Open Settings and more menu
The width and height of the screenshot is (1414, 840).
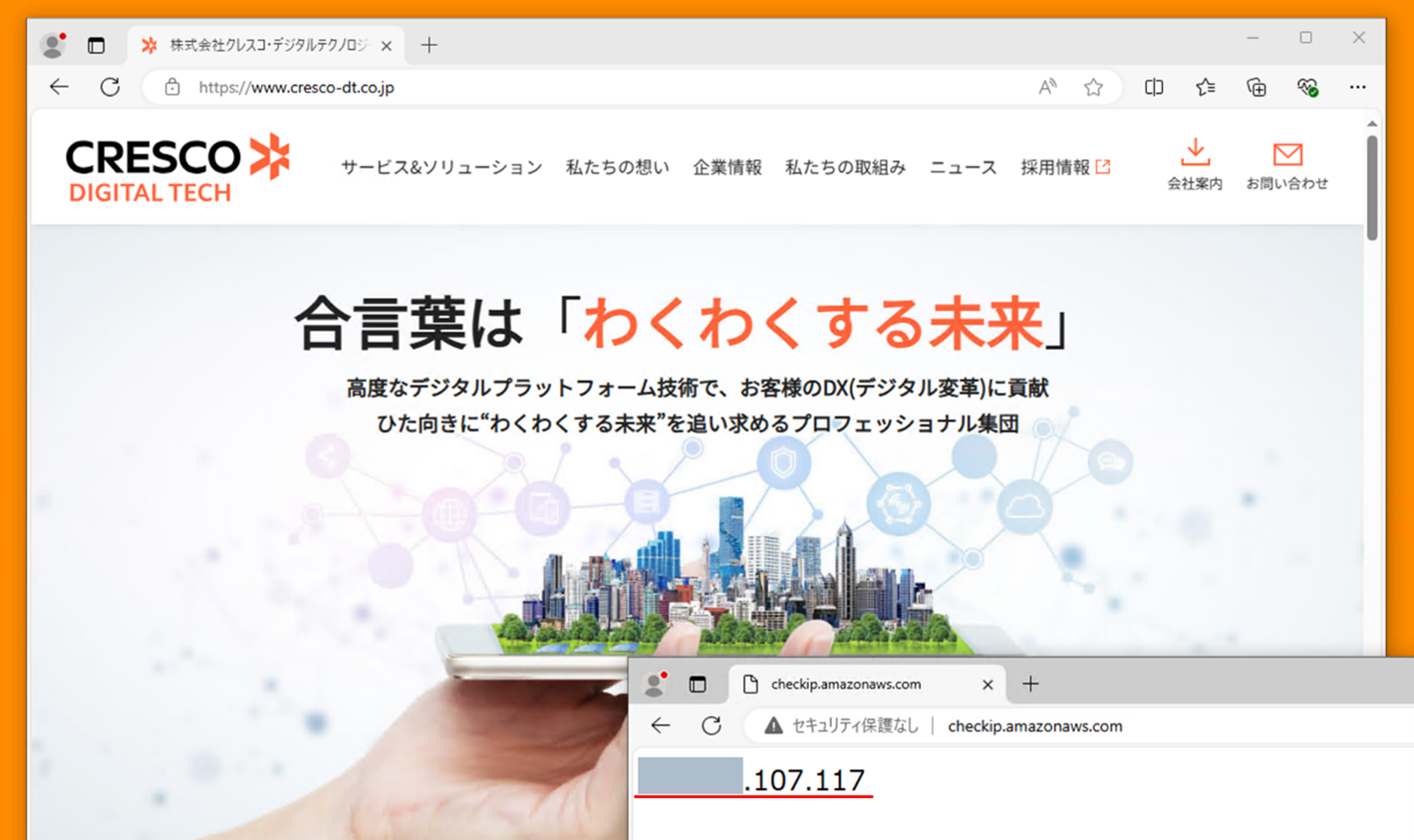click(x=1357, y=87)
